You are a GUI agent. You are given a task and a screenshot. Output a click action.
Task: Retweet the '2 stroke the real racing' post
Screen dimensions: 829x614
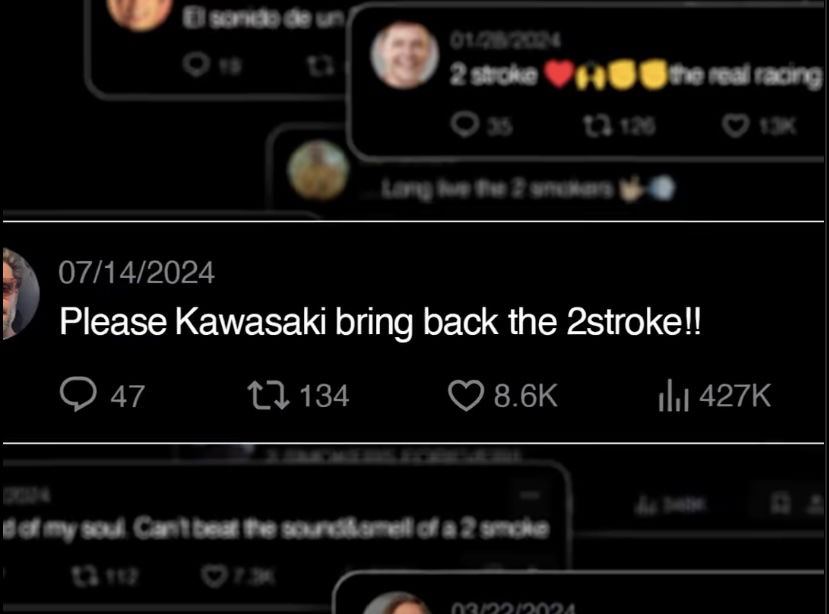tap(598, 125)
